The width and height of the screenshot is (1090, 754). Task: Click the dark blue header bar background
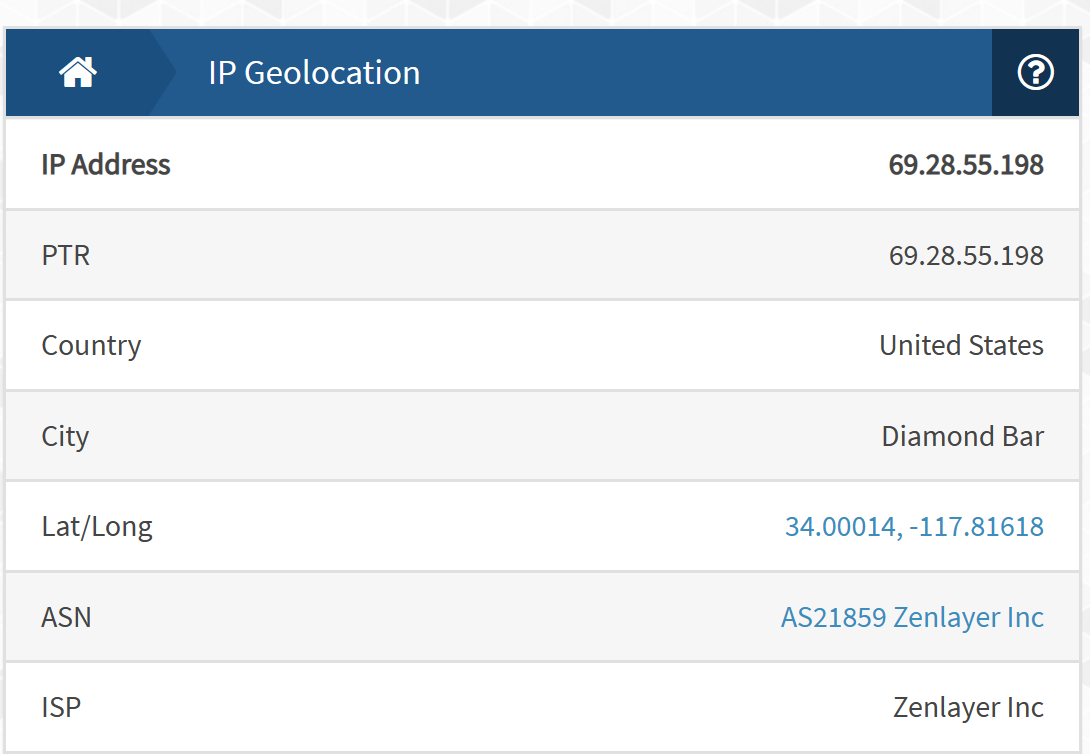tap(695, 72)
